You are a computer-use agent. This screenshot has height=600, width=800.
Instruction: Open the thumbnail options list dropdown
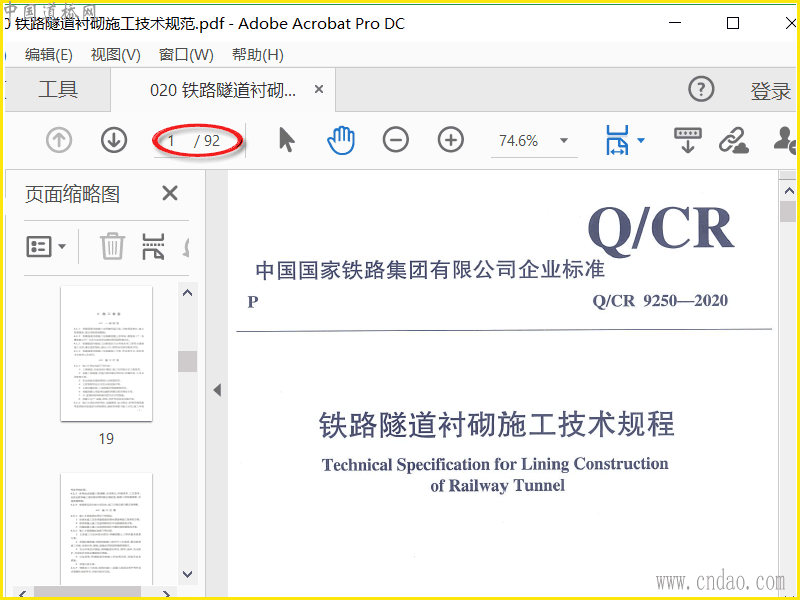click(x=46, y=246)
